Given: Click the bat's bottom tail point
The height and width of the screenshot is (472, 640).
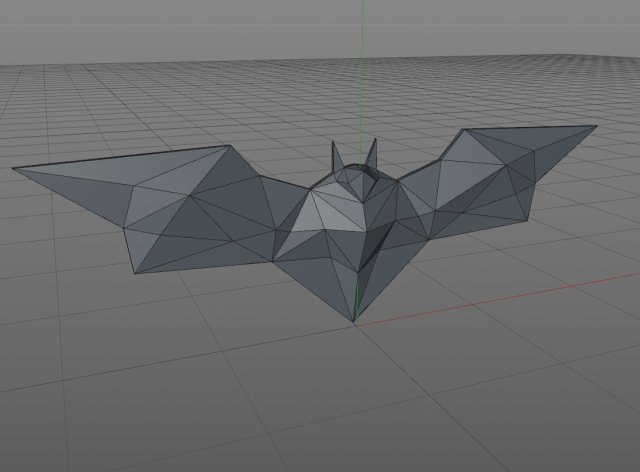Looking at the screenshot, I should [x=354, y=320].
